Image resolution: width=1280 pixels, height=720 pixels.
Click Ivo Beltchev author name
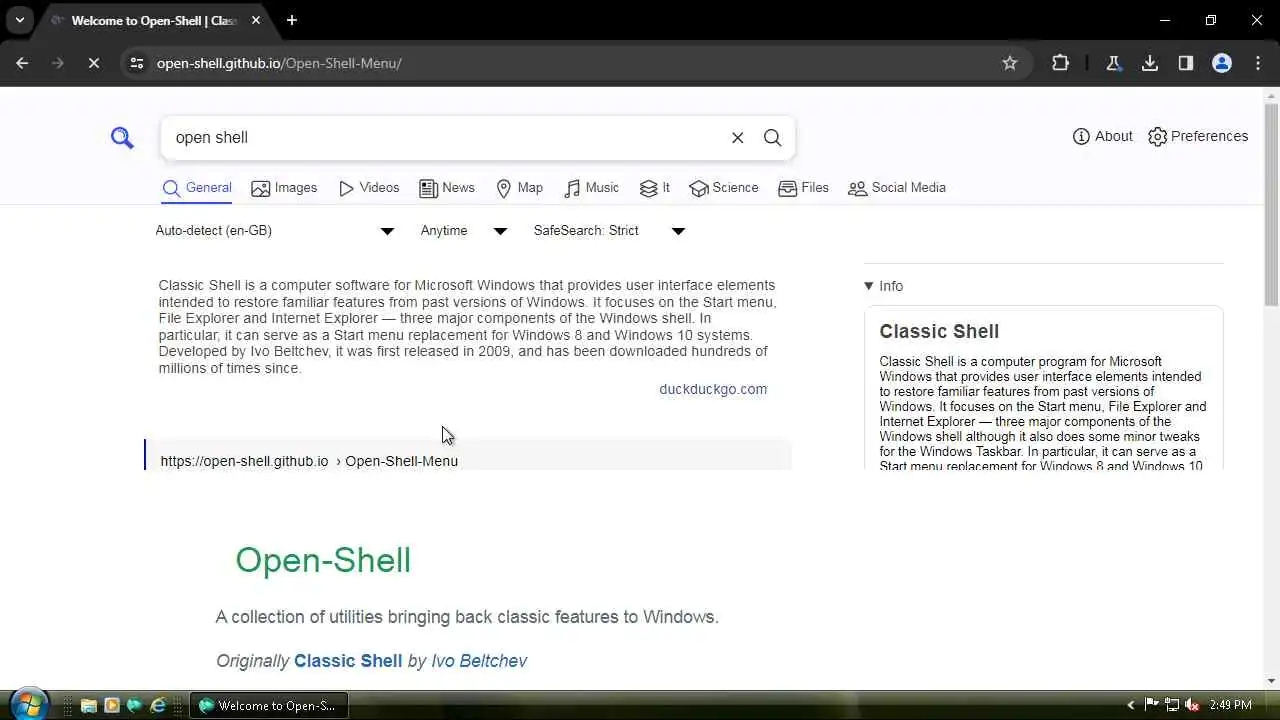click(479, 661)
